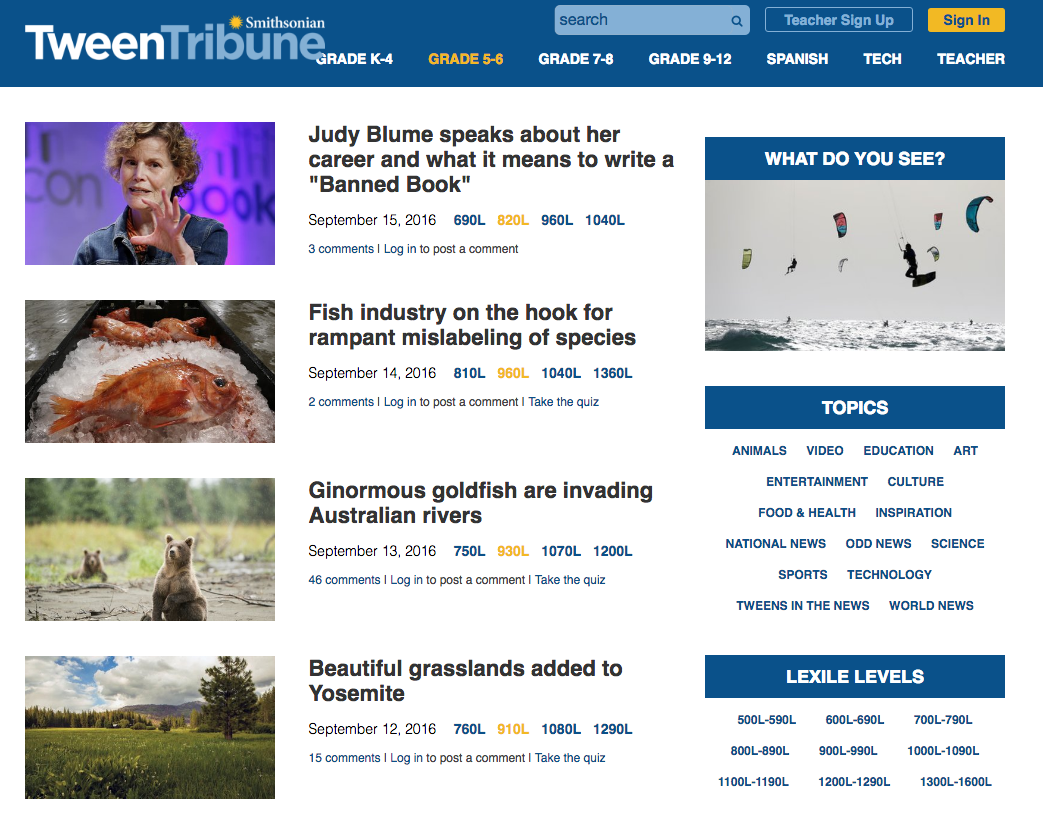Open the WORLD NEWS topic
1043x830 pixels.
931,606
